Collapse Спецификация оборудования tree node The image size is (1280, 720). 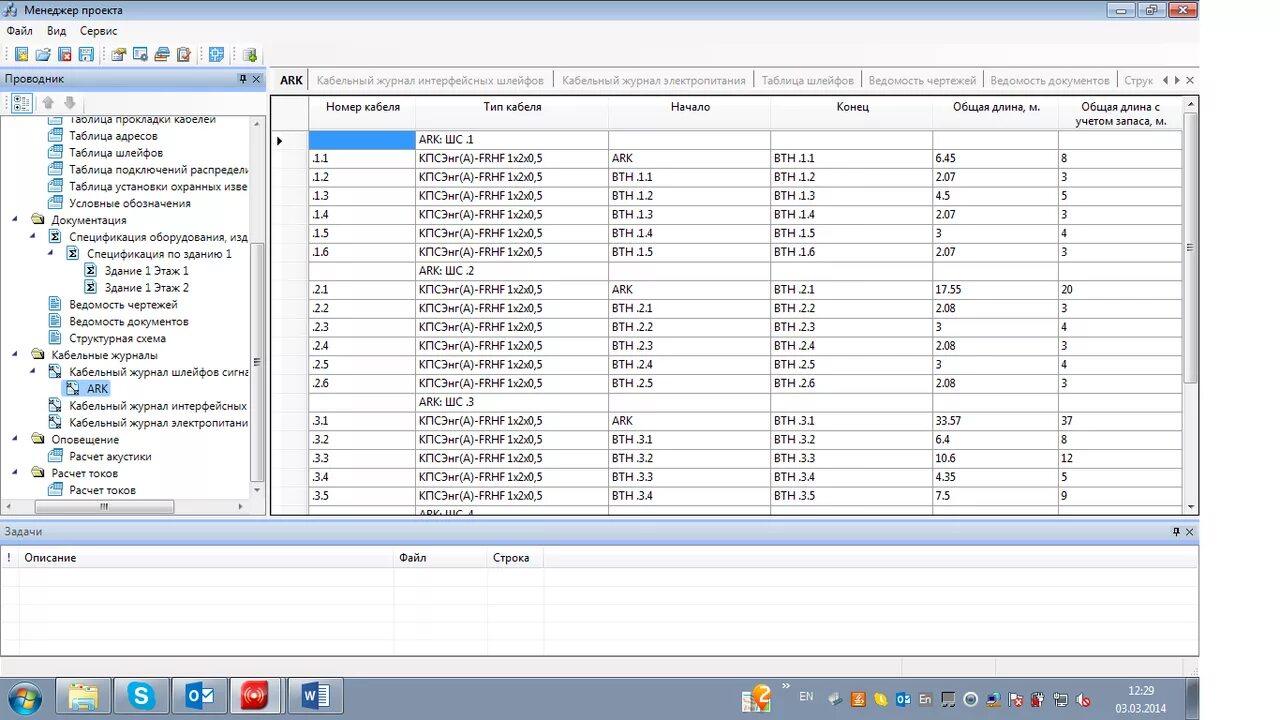tap(33, 237)
